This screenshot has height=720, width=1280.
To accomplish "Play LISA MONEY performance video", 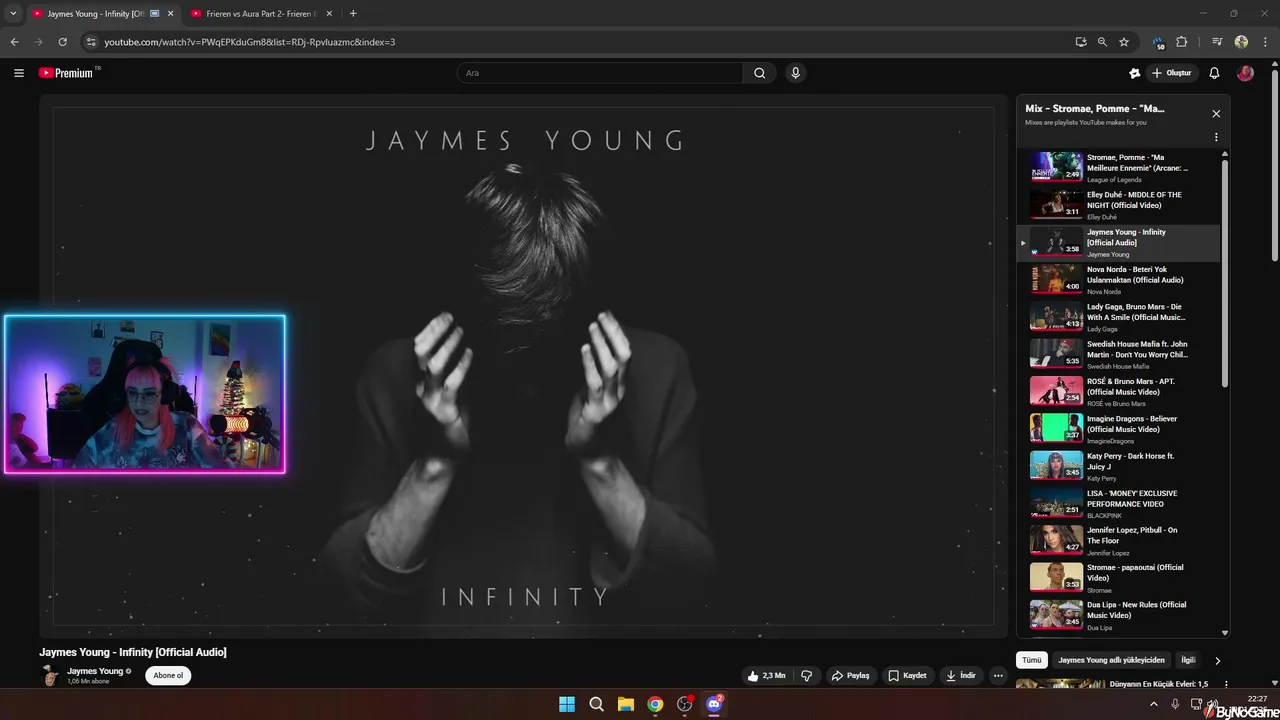I will coord(1118,503).
